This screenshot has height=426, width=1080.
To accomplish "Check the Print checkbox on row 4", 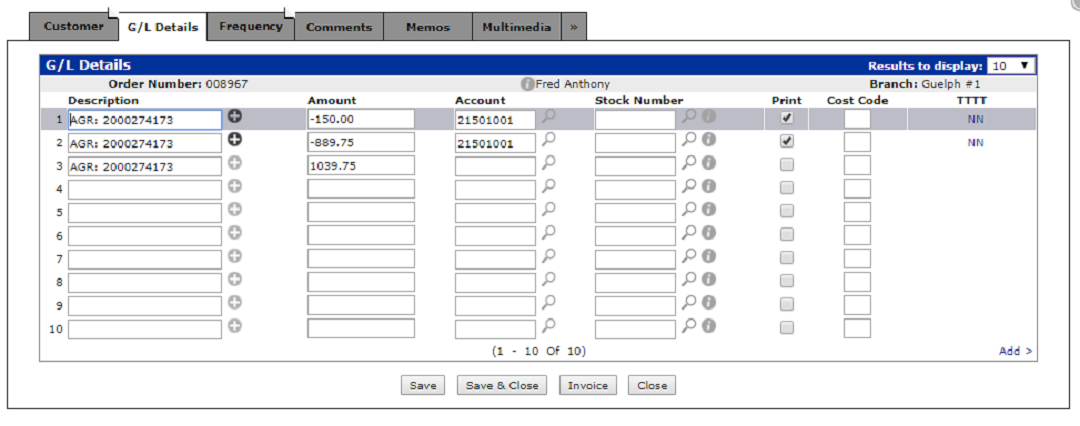I will (786, 187).
